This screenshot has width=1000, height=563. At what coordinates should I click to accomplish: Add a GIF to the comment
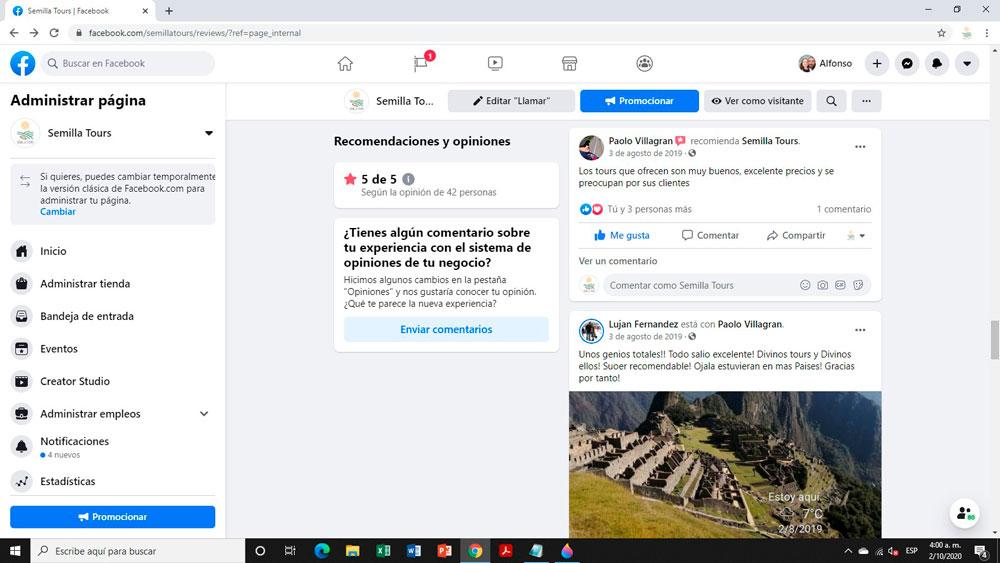tap(841, 285)
